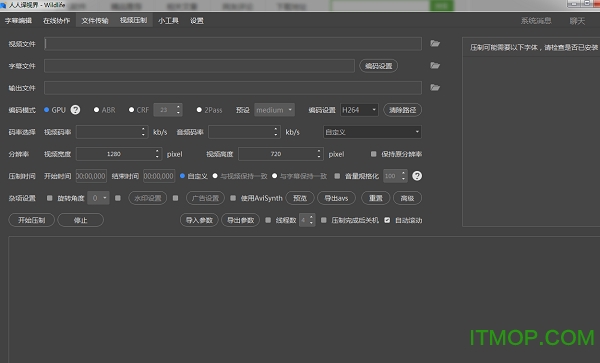Open folder browser for 输出文件
This screenshot has height=363, width=600.
coord(435,88)
